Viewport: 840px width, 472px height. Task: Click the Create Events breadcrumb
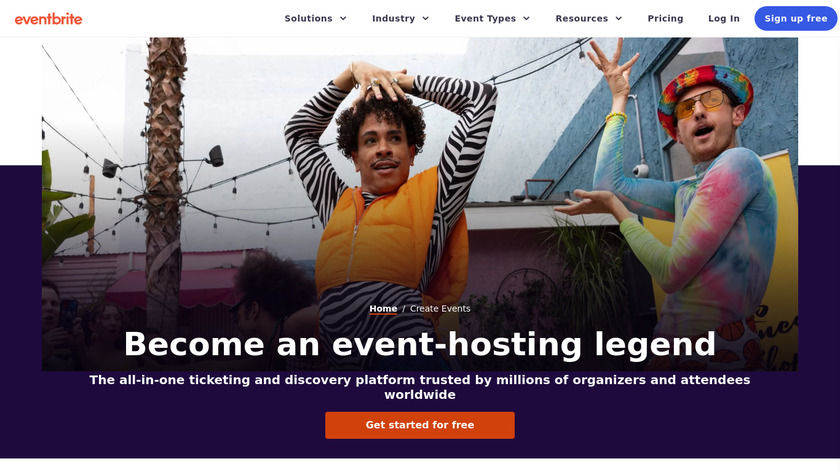pos(440,309)
